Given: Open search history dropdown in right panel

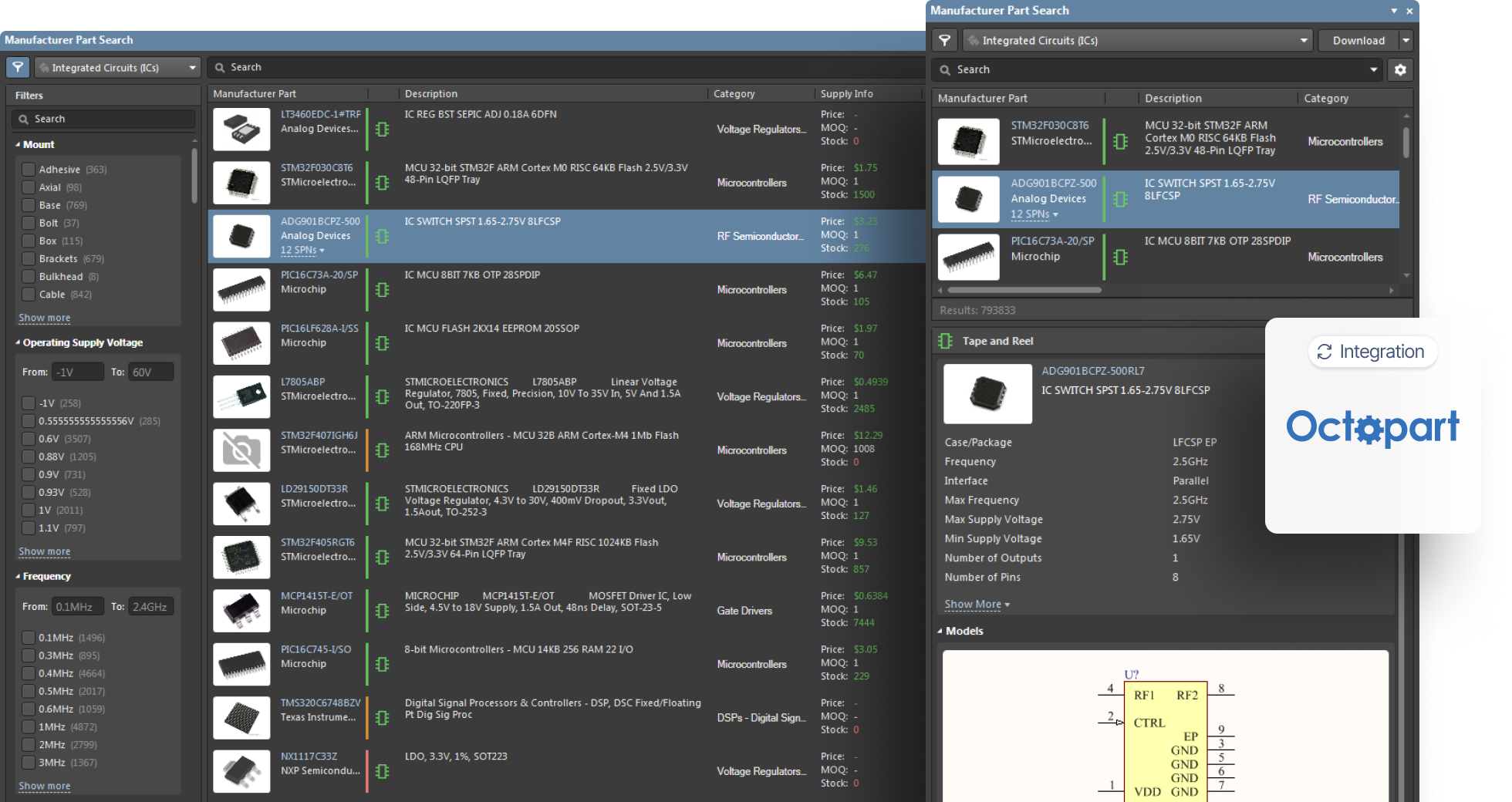Looking at the screenshot, I should click(1373, 69).
